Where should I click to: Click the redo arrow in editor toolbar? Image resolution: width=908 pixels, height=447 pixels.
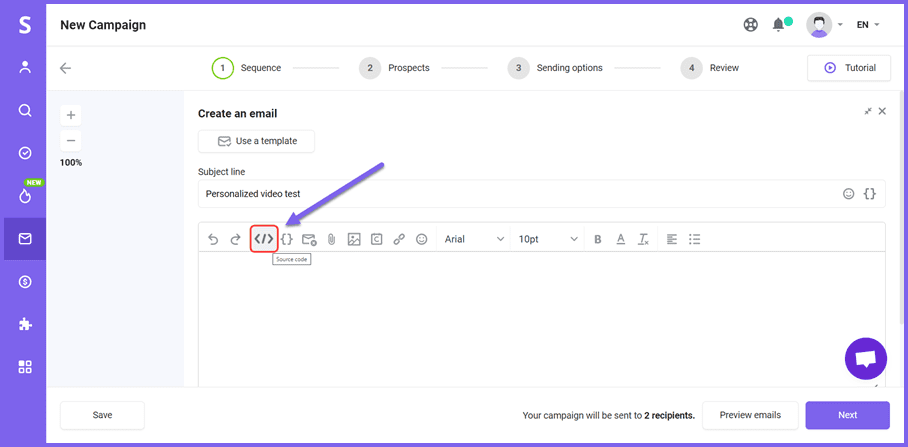pos(236,239)
